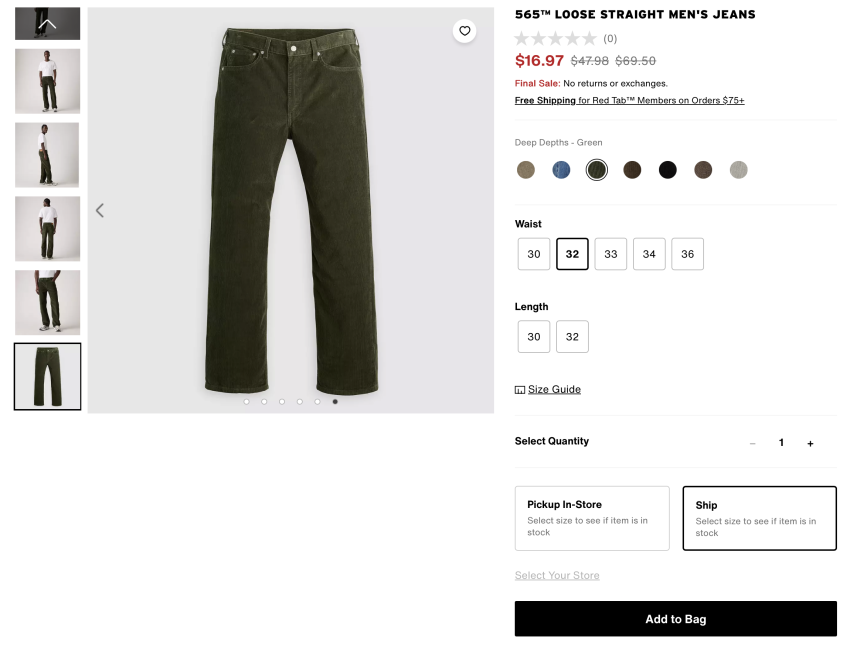The width and height of the screenshot is (850, 649).
Task: Click the previous image arrow
Action: [x=100, y=210]
